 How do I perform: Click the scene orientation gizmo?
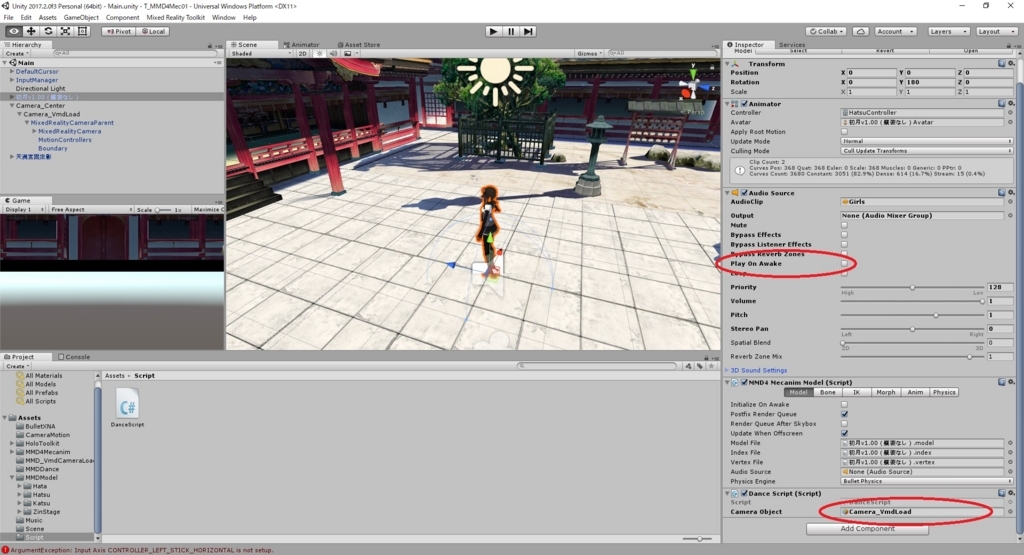click(x=693, y=86)
